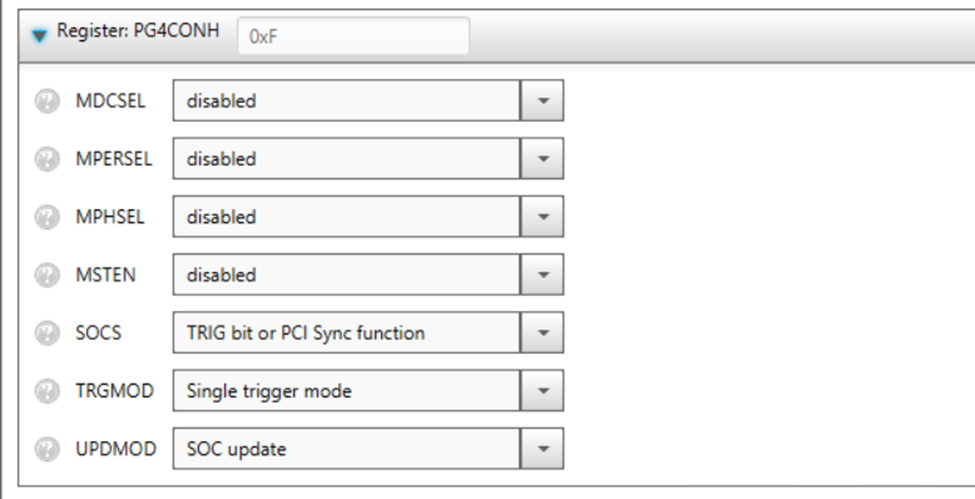
Task: Collapse the Register PG4CONH section
Action: click(38, 36)
